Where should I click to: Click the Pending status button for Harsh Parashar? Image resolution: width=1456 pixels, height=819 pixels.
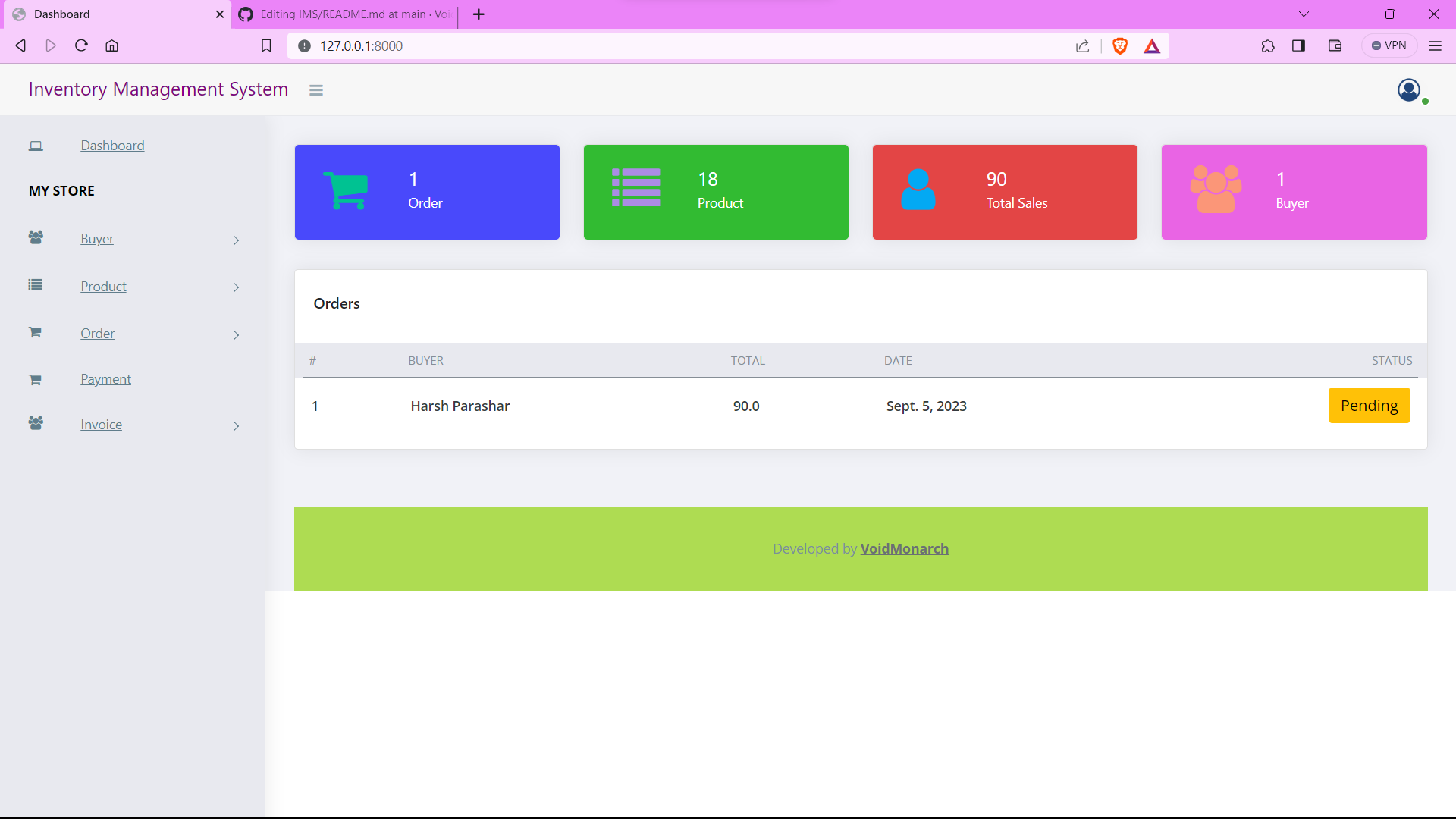[x=1369, y=405]
